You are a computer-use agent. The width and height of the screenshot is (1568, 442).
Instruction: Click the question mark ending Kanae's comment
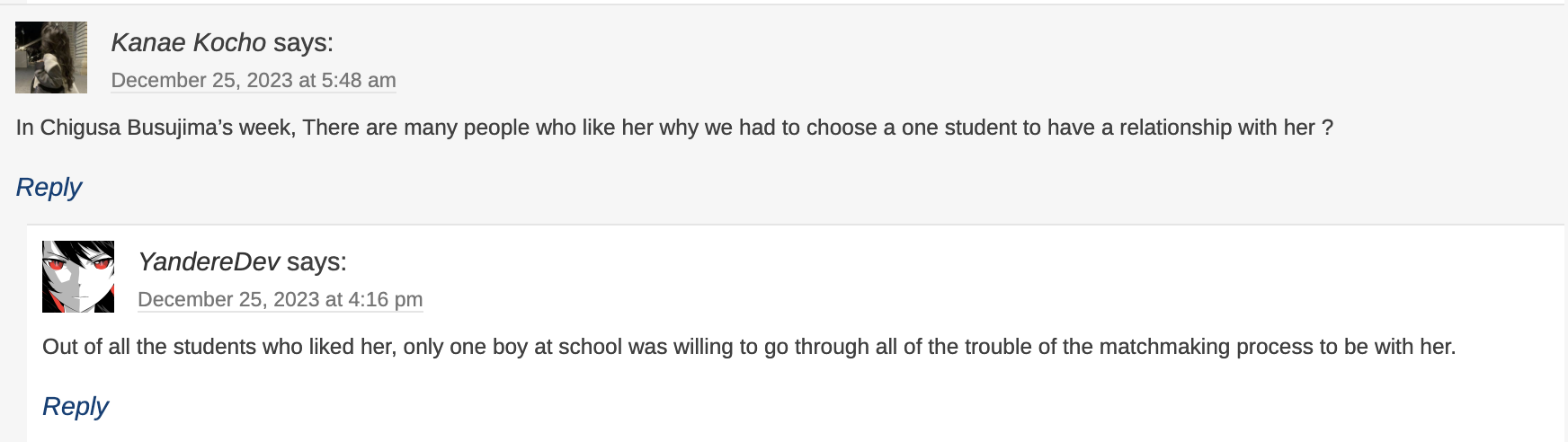point(1327,128)
